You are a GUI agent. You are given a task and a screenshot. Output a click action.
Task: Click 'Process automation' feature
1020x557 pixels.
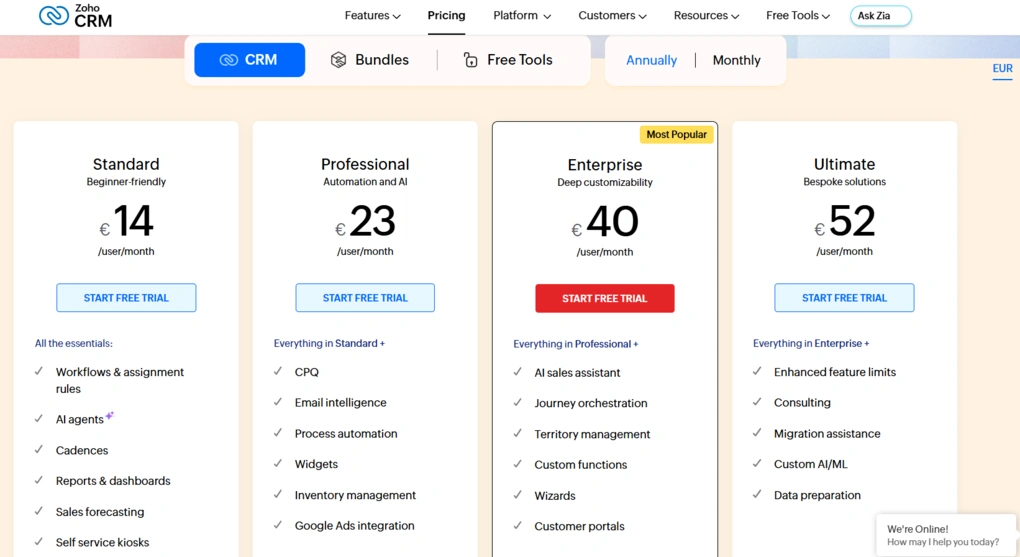pyautogui.click(x=346, y=434)
